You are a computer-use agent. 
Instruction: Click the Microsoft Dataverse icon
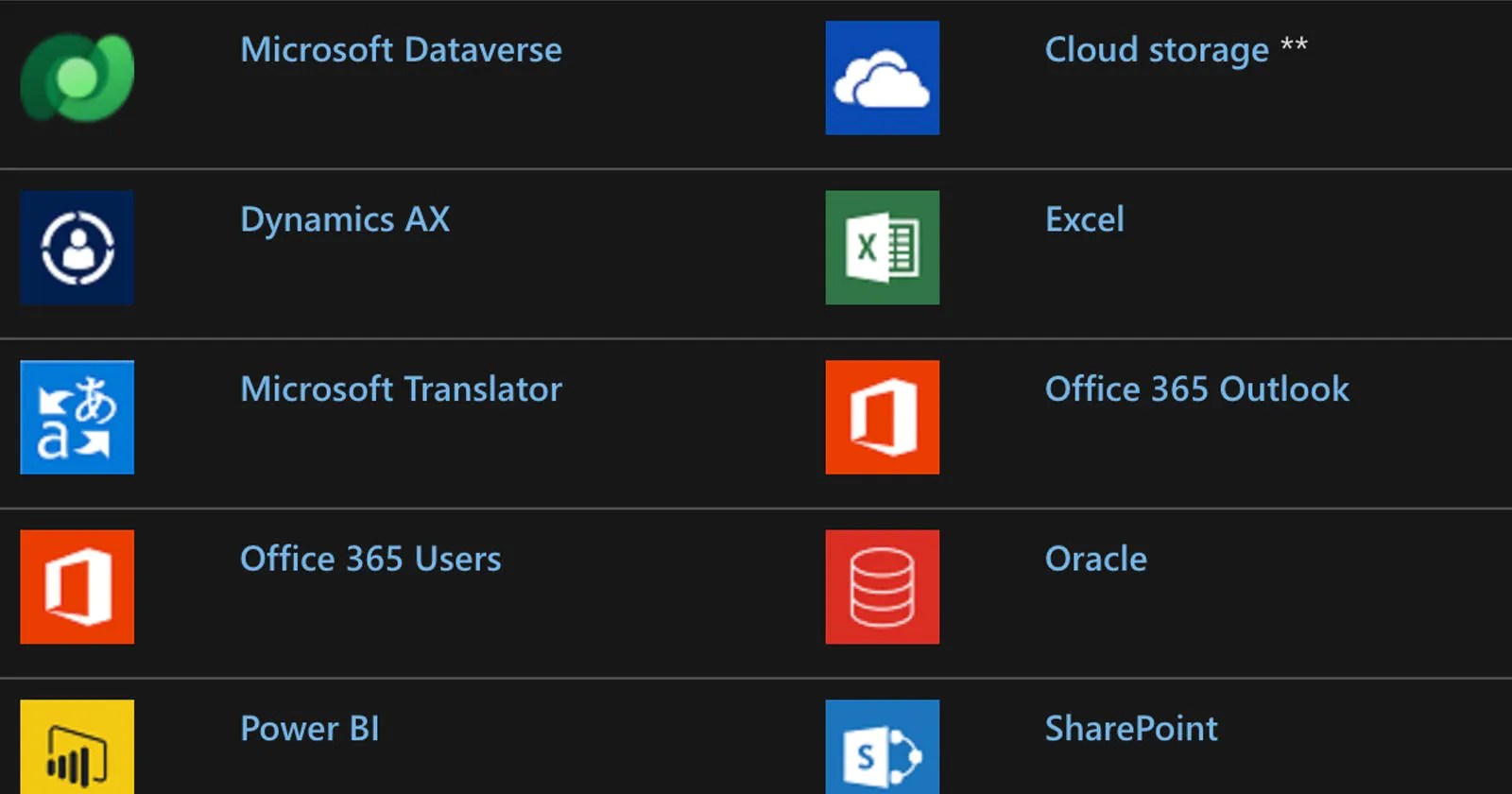(x=77, y=79)
